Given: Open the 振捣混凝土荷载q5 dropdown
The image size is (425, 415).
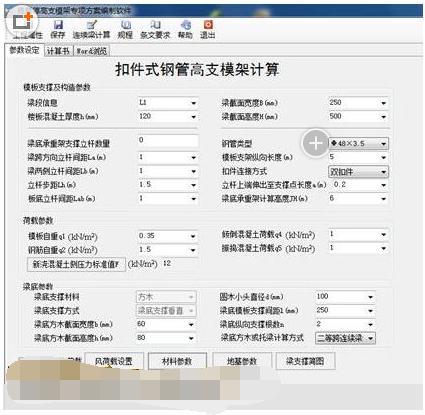Looking at the screenshot, I should pyautogui.click(x=358, y=248).
